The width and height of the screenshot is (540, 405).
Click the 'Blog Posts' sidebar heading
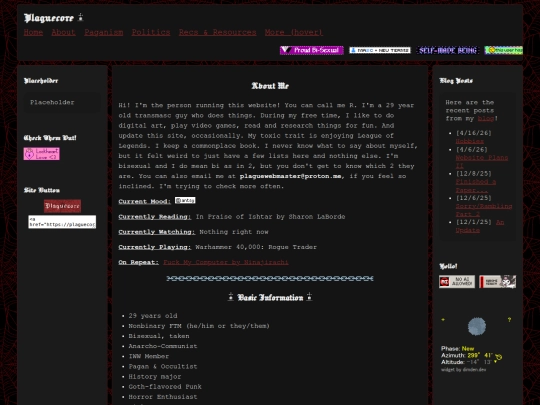(x=456, y=81)
